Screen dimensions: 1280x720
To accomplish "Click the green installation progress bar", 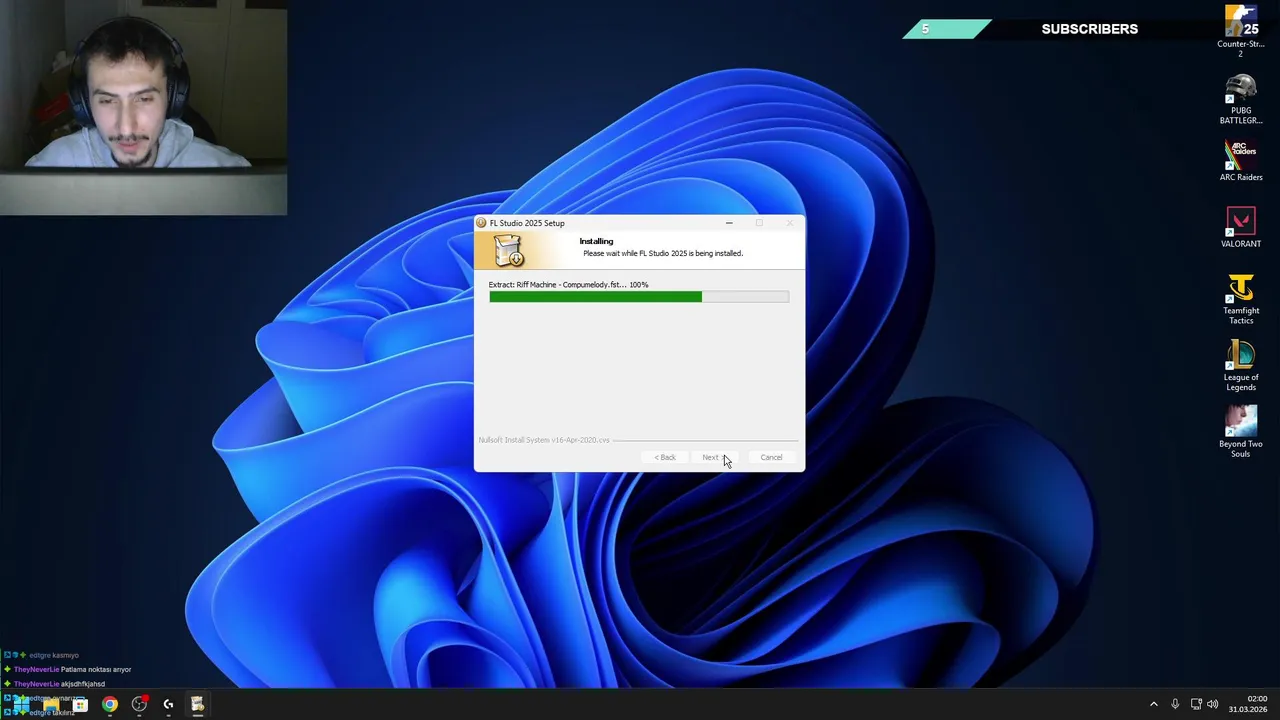I will pos(639,297).
